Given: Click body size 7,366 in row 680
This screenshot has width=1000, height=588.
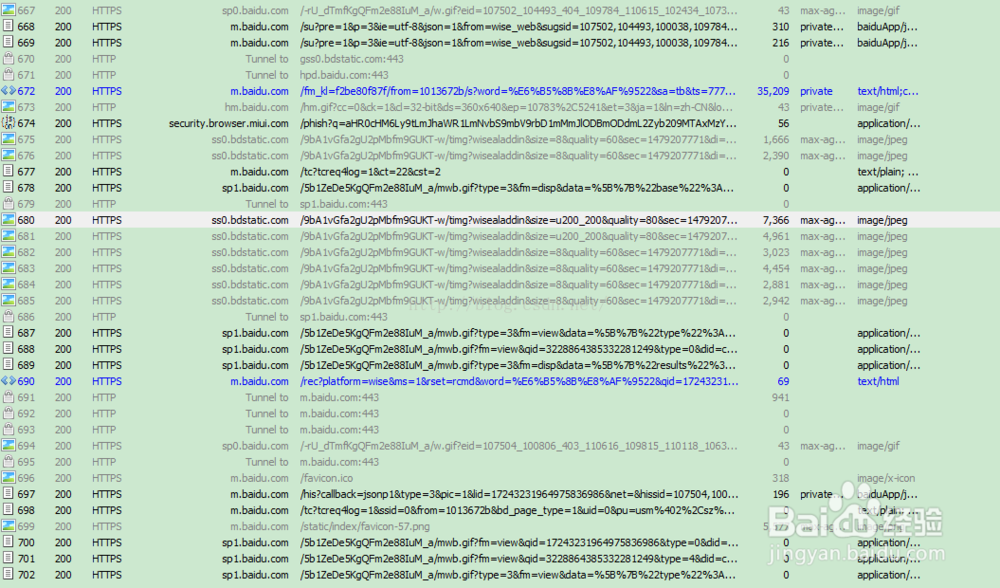Looking at the screenshot, I should click(776, 220).
